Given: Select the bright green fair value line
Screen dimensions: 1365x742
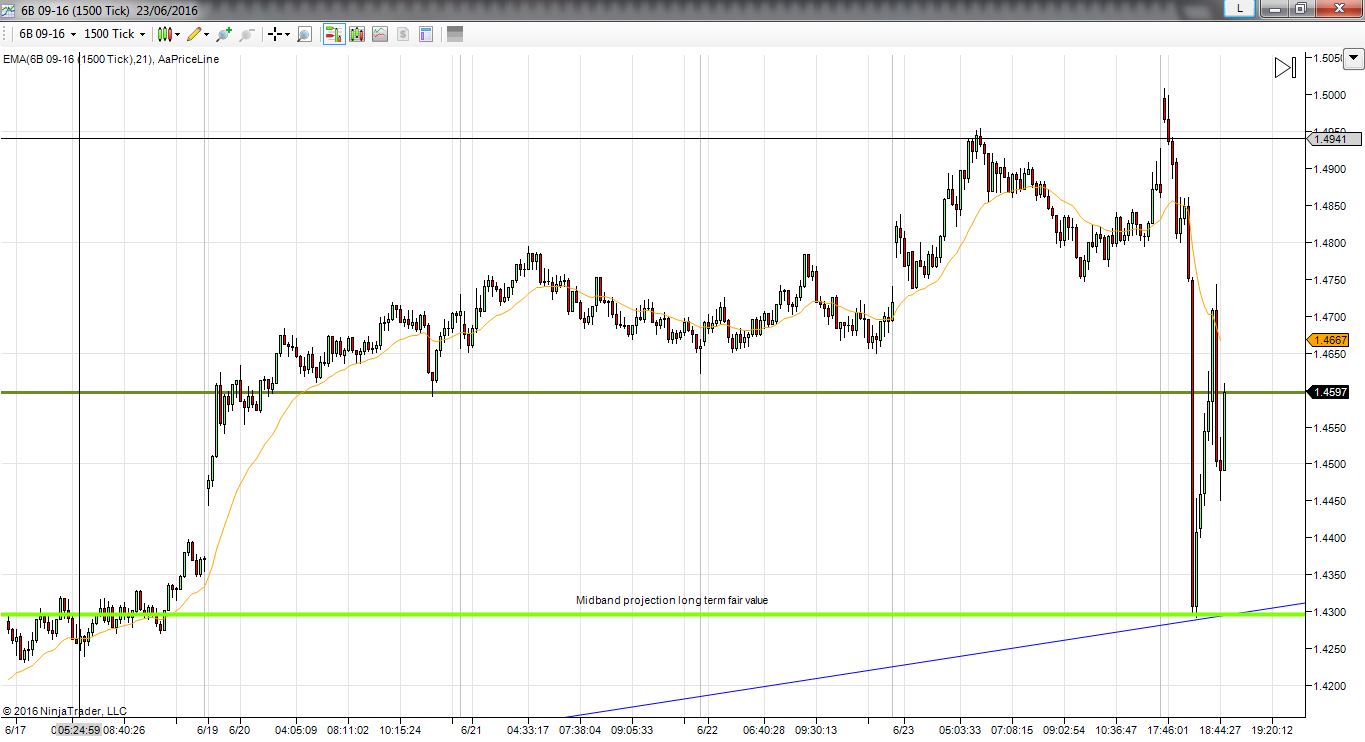Looking at the screenshot, I should pyautogui.click(x=652, y=614).
